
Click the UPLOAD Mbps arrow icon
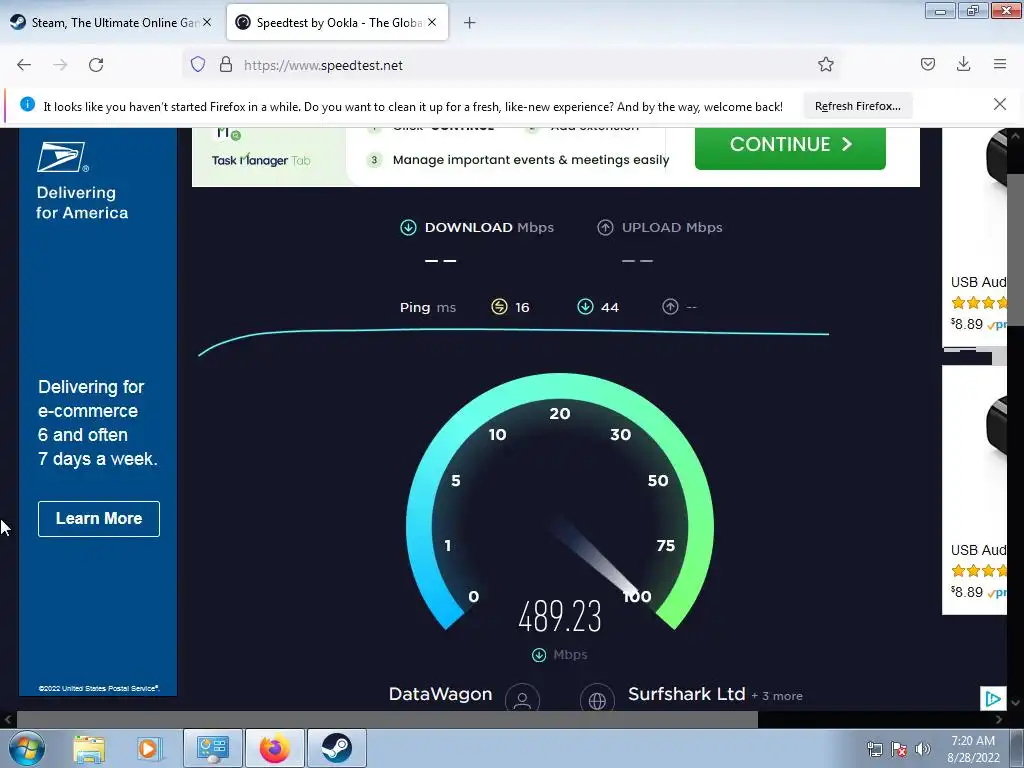pyautogui.click(x=605, y=227)
